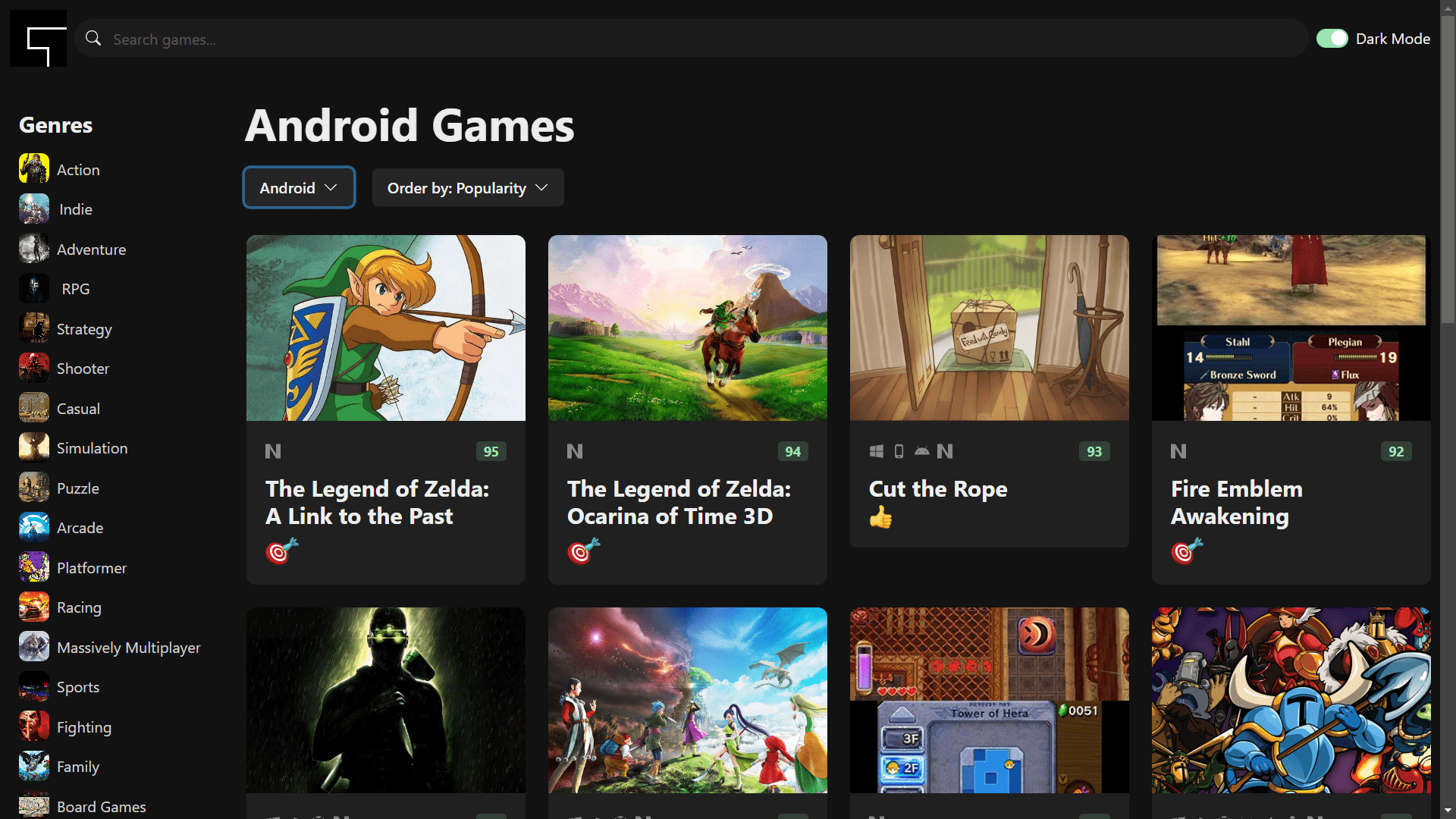
Task: Click the Racing genre thumbnail icon
Action: click(34, 607)
